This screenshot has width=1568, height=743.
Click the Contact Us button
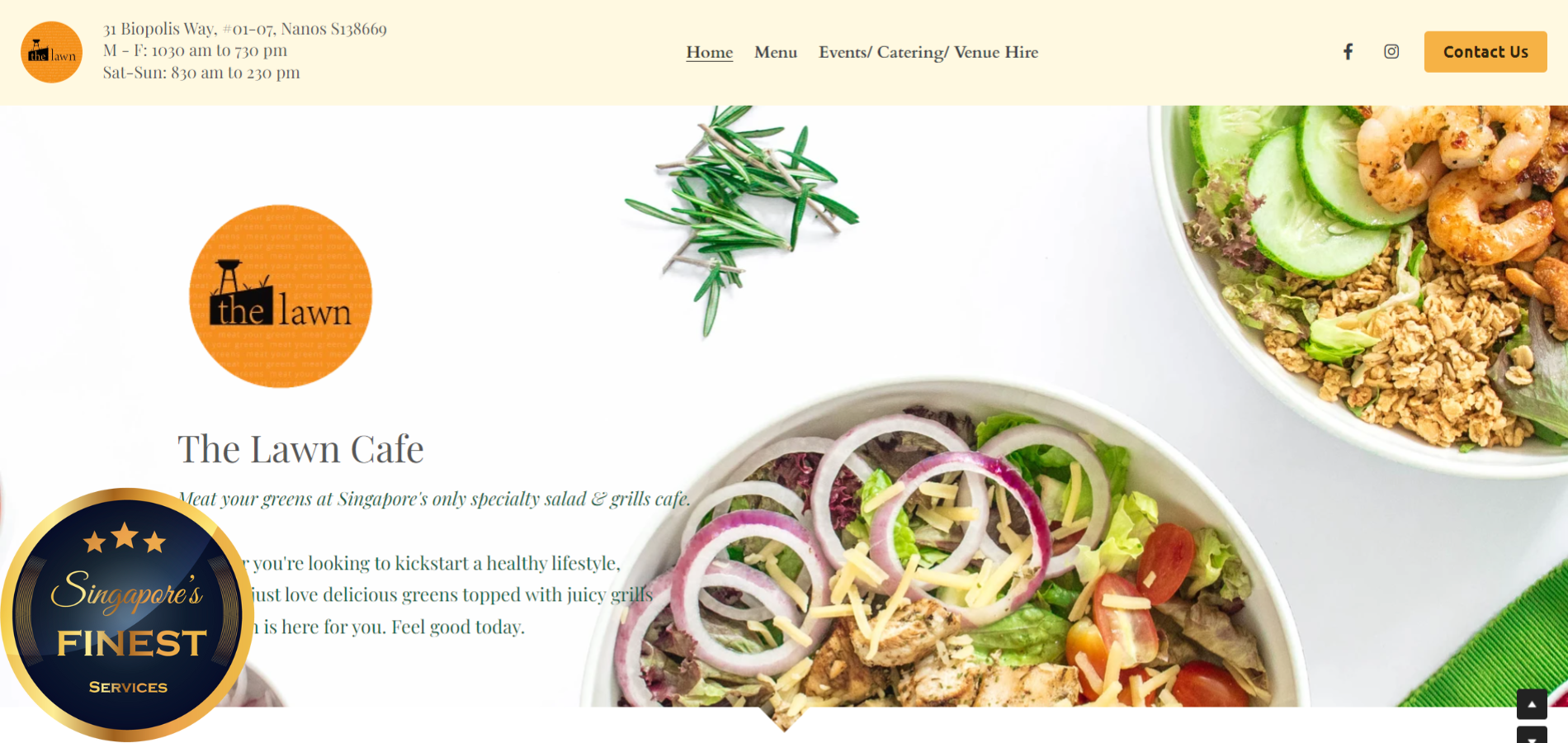click(1485, 52)
